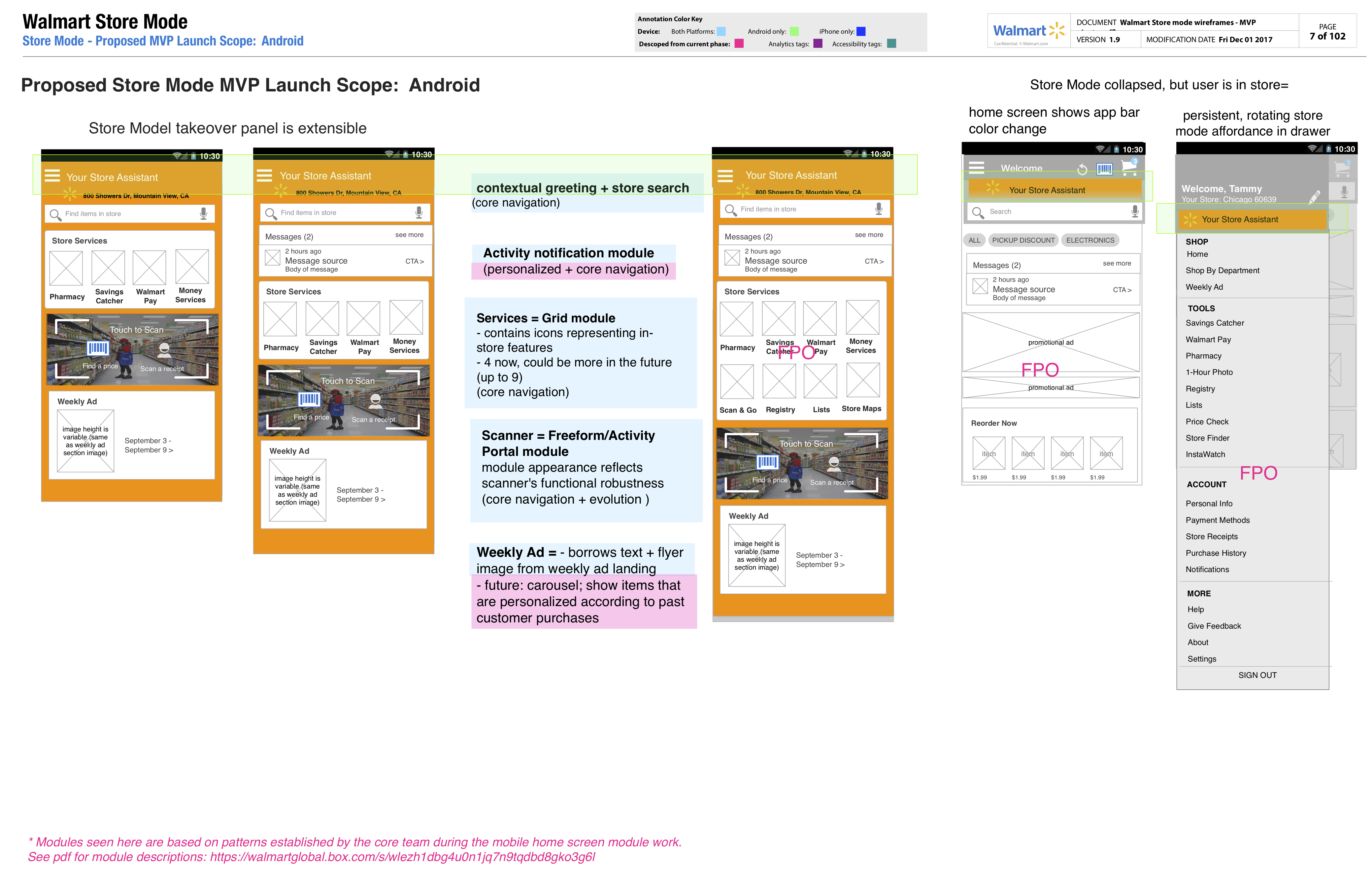This screenshot has height=892, width=1372.
Task: Open Settings in the drawer MORE section
Action: point(1201,659)
